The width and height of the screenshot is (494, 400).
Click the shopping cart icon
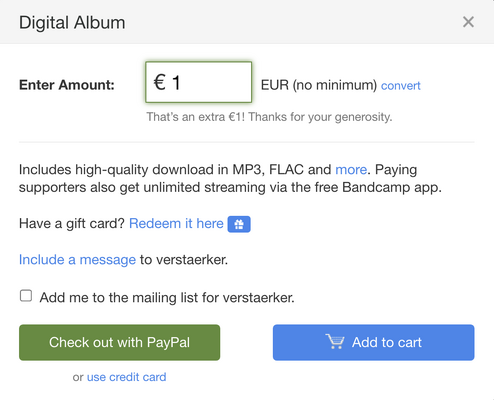click(x=335, y=342)
